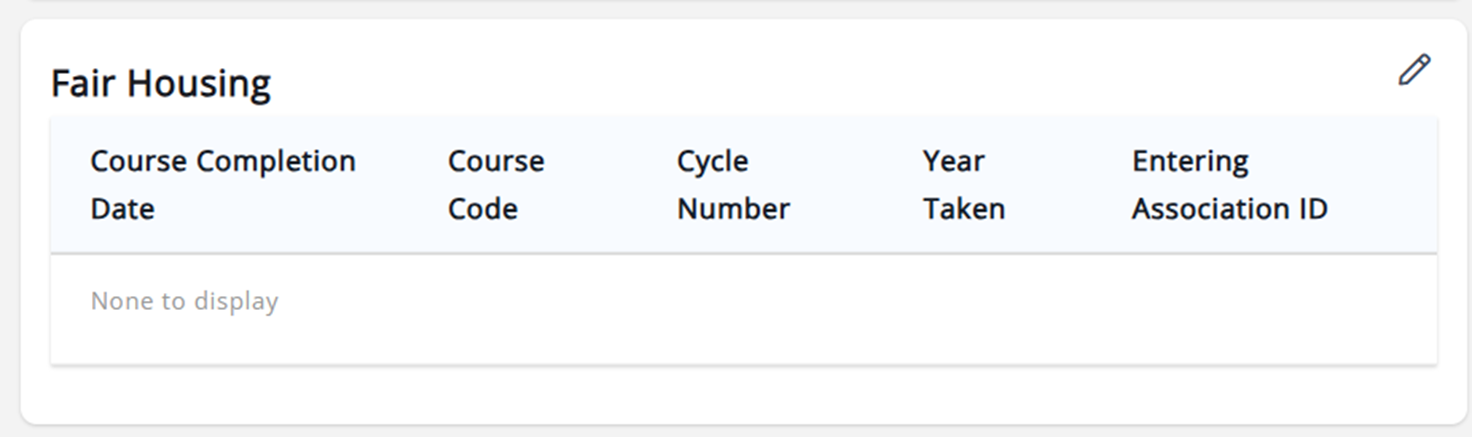The height and width of the screenshot is (437, 1472).
Task: Select the Fair Housing section title
Action: pos(161,84)
